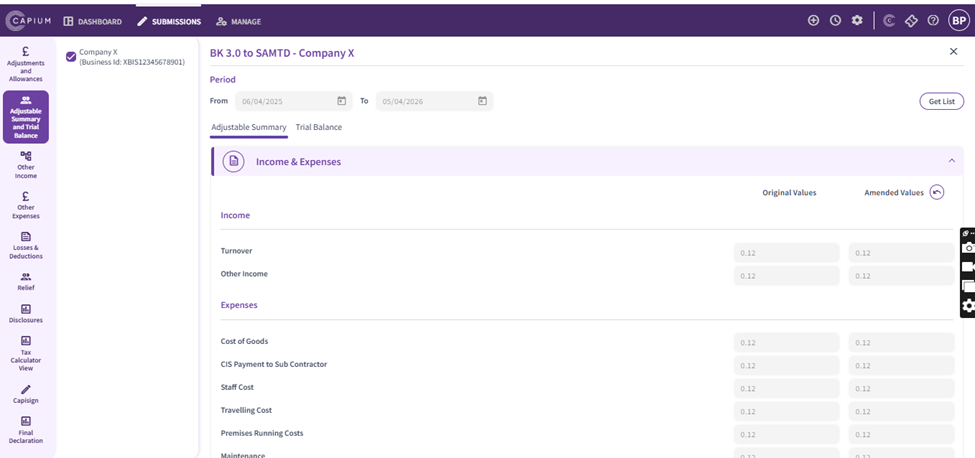
Task: Open Other Expenses sidebar item
Action: click(x=25, y=205)
